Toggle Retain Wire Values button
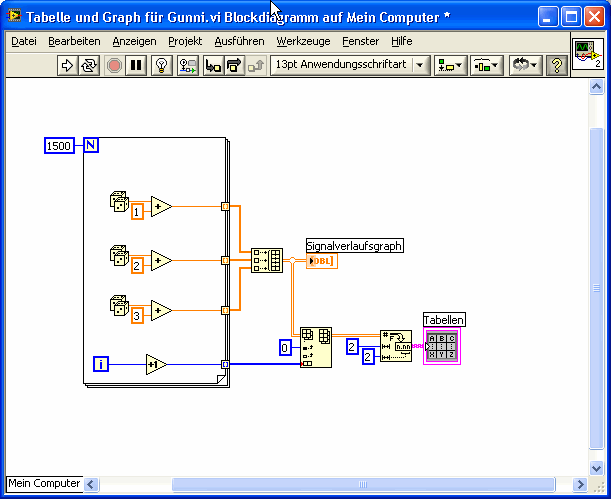The height and width of the screenshot is (499, 611). click(188, 65)
